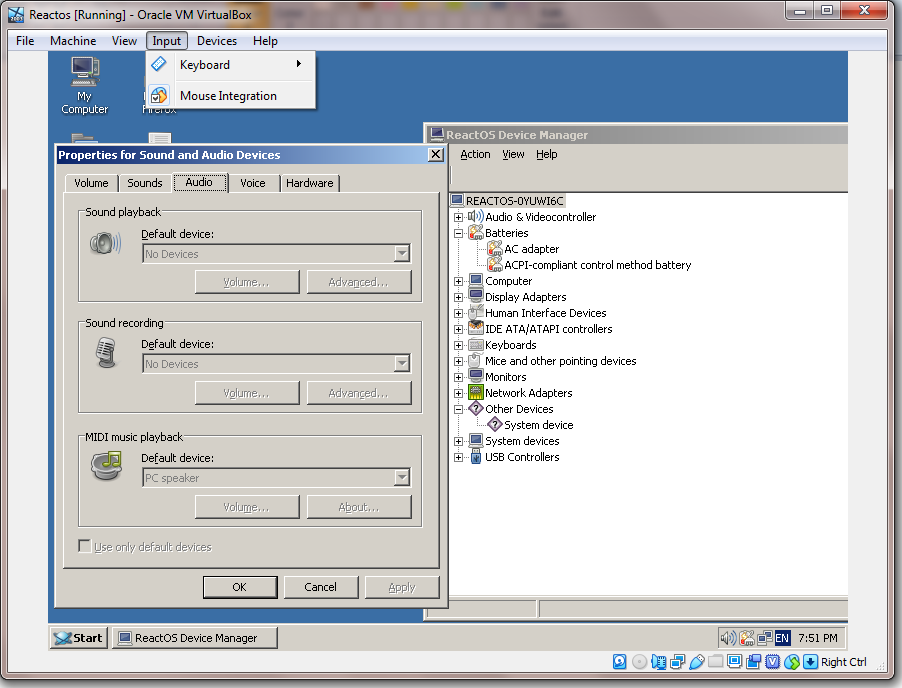
Task: Open Device Manager Action menu
Action: [x=475, y=154]
